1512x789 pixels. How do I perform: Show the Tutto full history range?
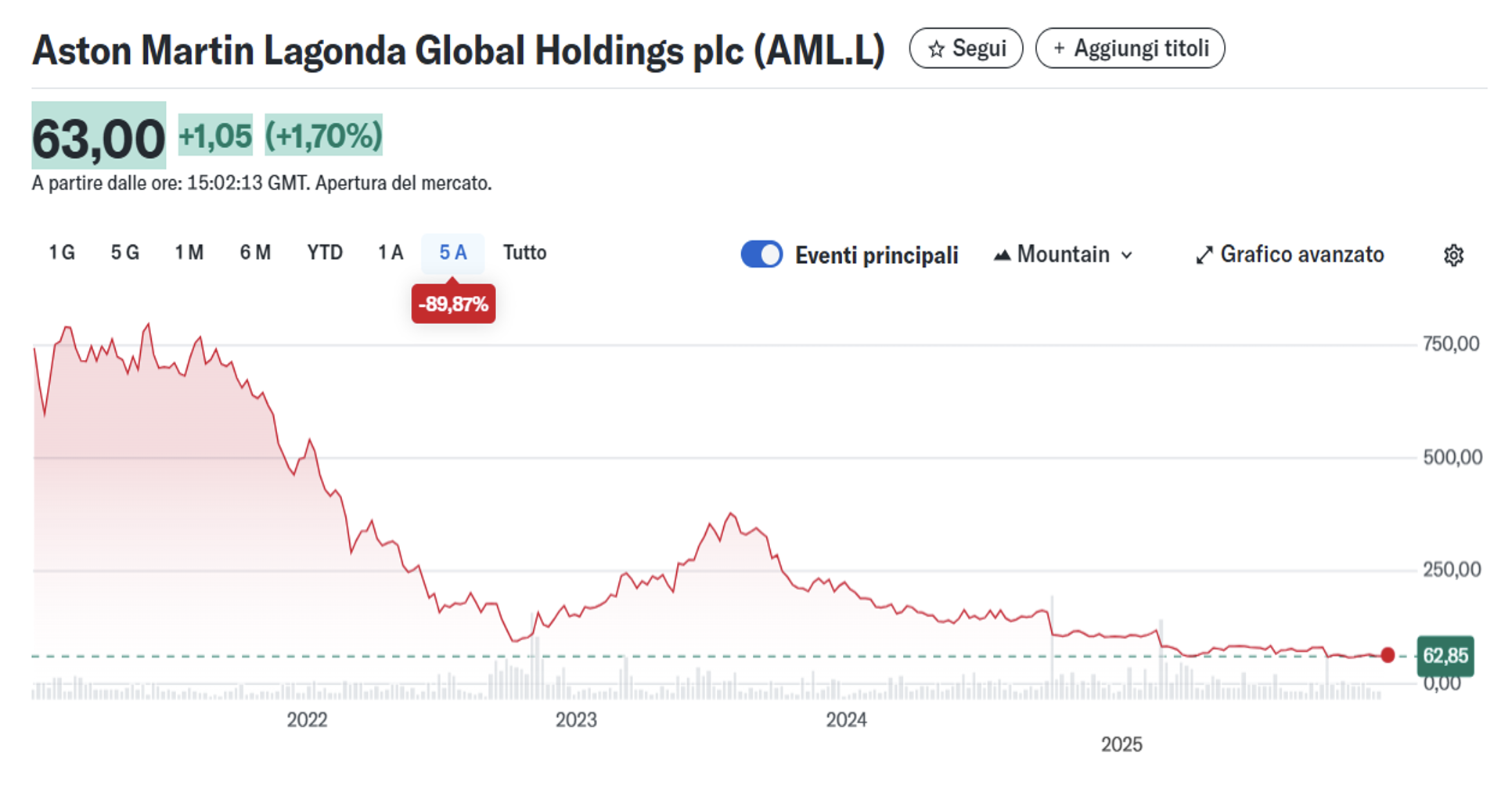coord(524,253)
